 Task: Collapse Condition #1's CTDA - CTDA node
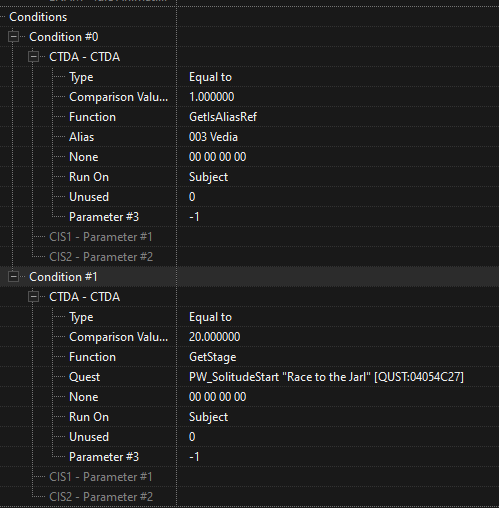tap(33, 297)
